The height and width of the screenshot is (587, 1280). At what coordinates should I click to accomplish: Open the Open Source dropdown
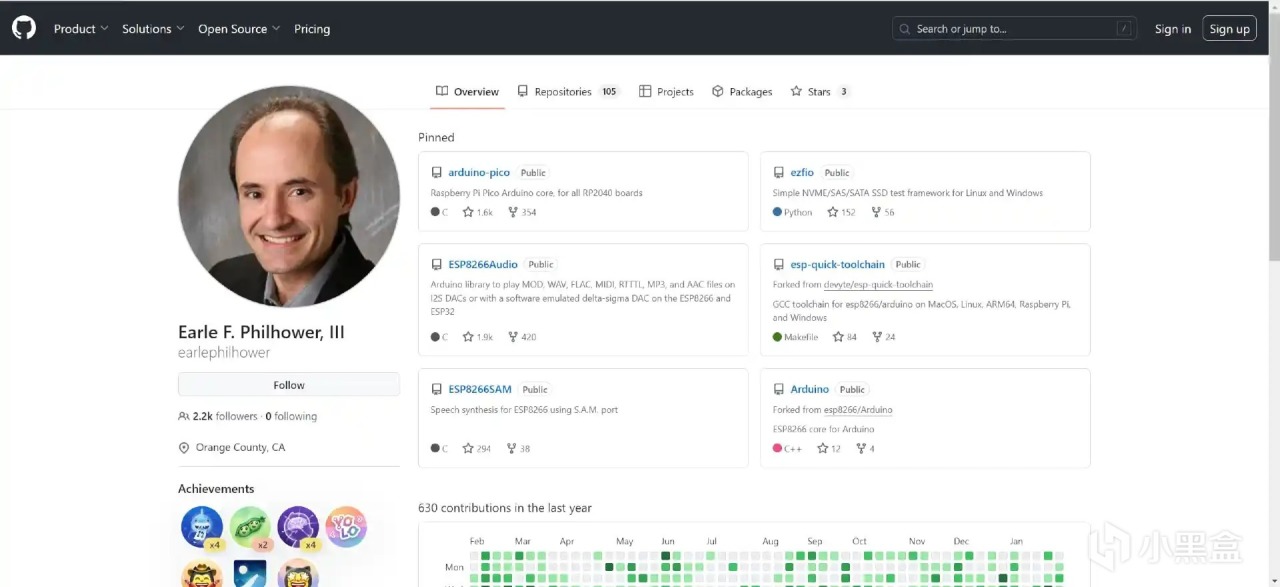pos(239,29)
